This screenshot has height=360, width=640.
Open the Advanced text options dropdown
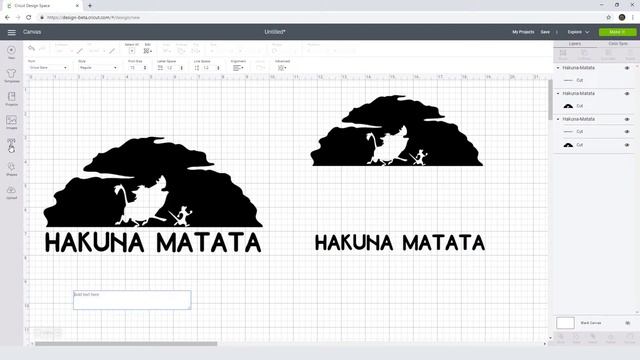click(282, 68)
